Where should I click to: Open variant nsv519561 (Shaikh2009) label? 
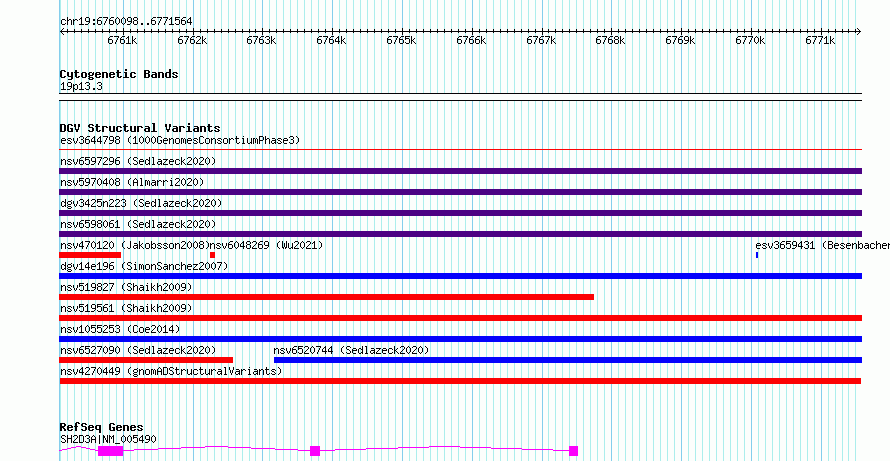[126, 308]
